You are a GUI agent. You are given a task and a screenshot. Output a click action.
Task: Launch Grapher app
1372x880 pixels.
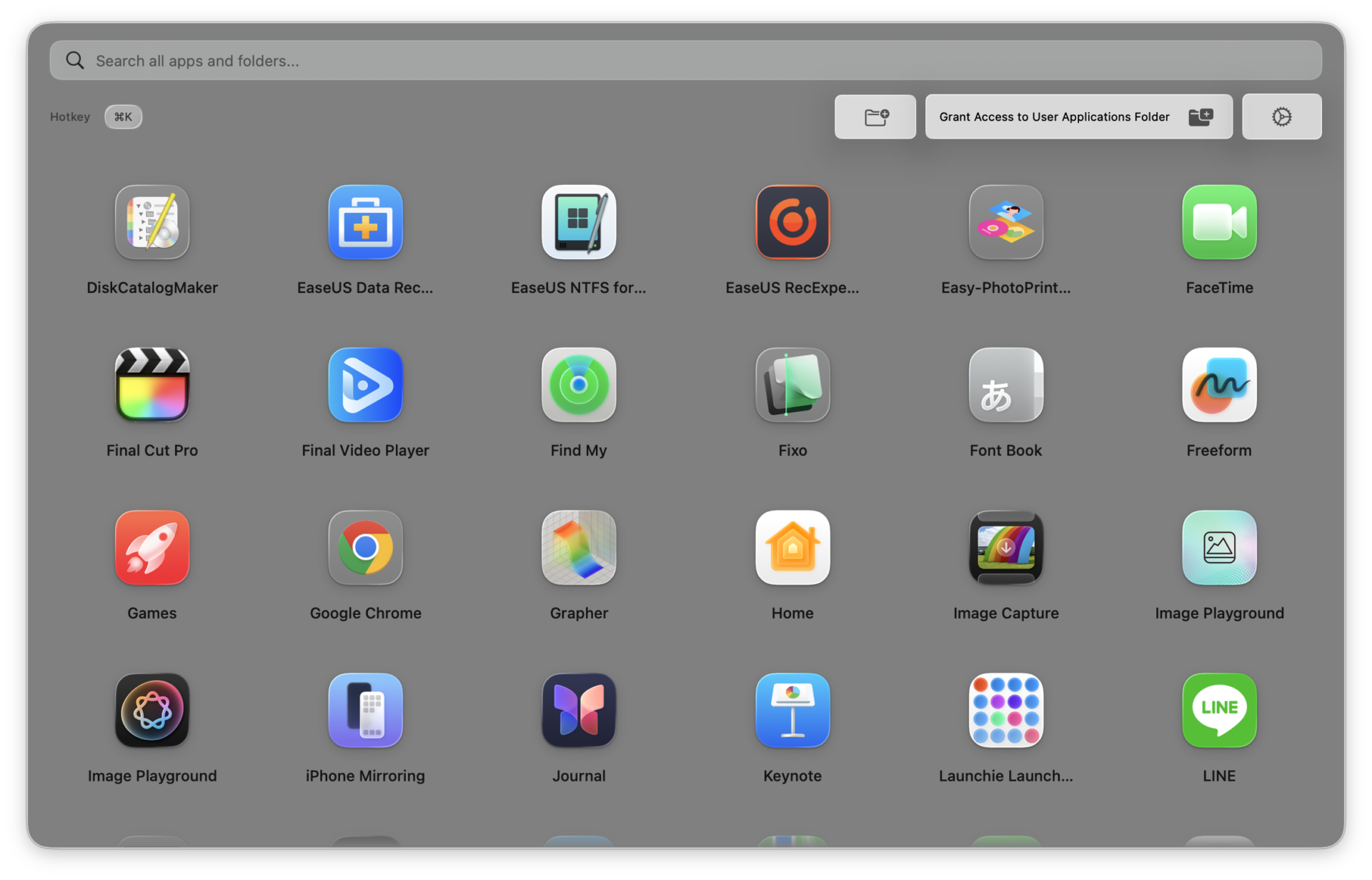click(x=579, y=548)
